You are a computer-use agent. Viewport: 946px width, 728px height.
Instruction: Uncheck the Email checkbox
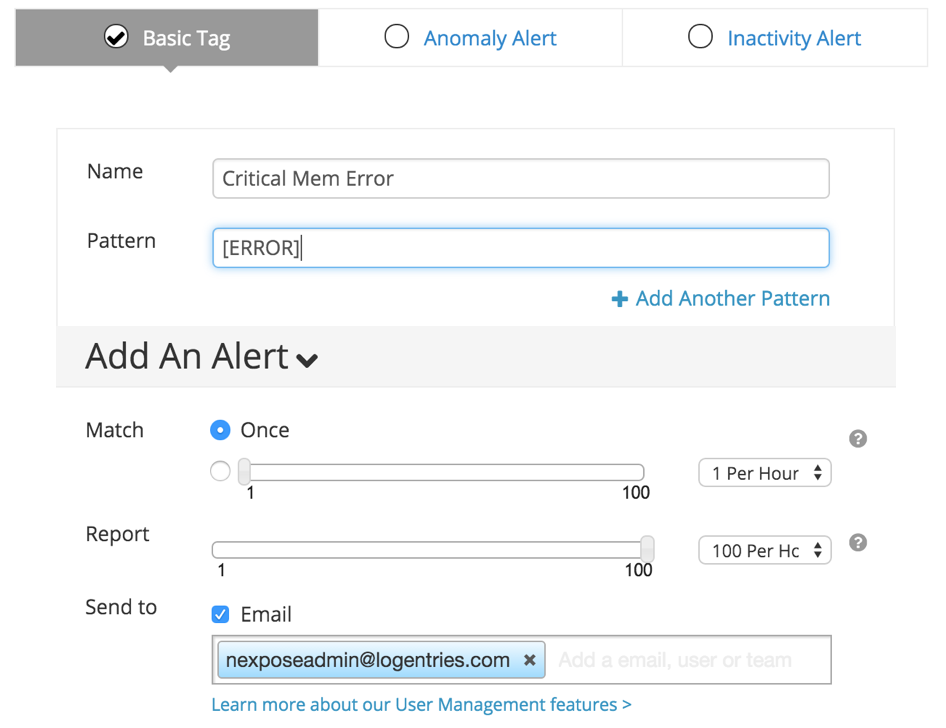tap(220, 614)
